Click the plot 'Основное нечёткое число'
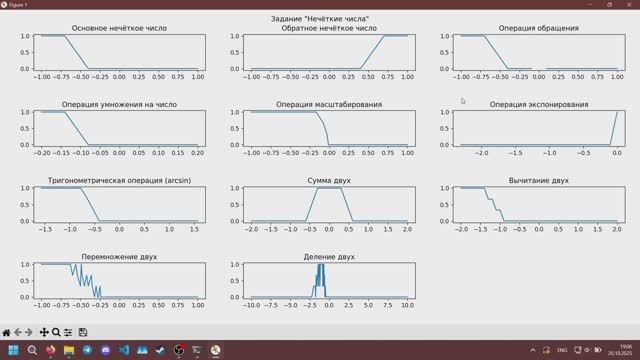Image resolution: width=640 pixels, height=360 pixels. [x=120, y=53]
